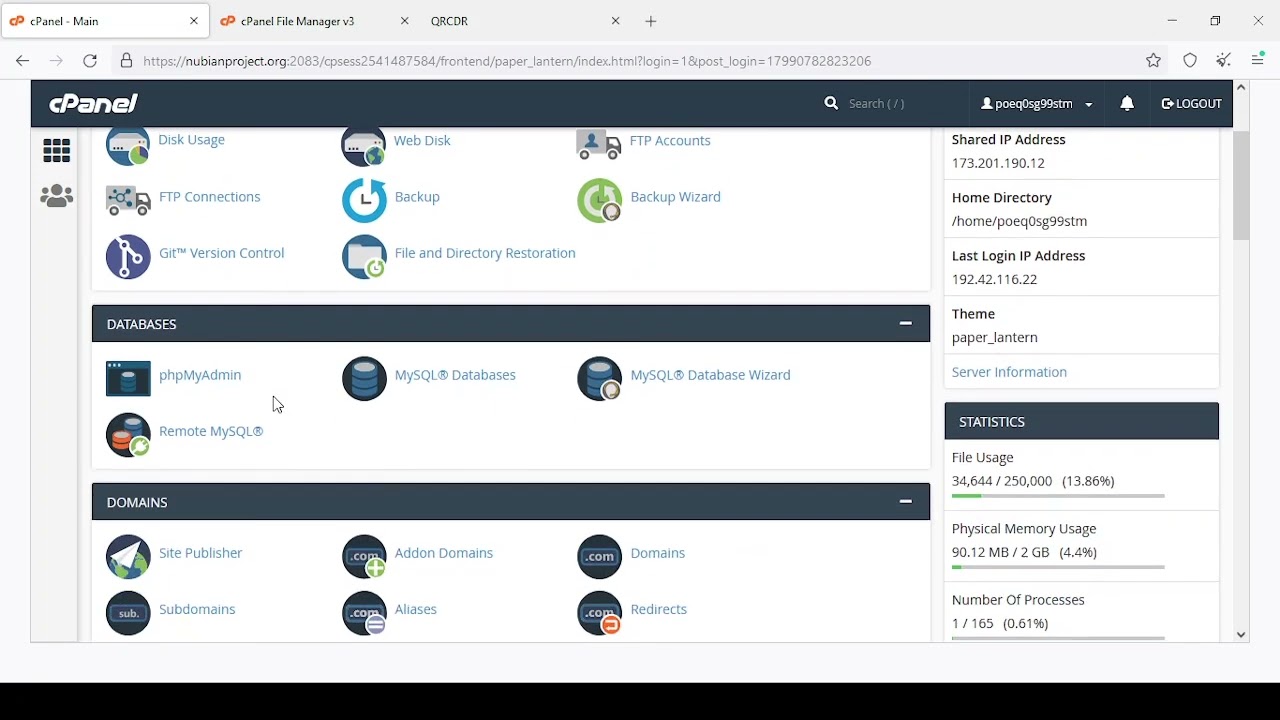The width and height of the screenshot is (1280, 720).
Task: Open the phpMyAdmin icon
Action: (x=128, y=379)
